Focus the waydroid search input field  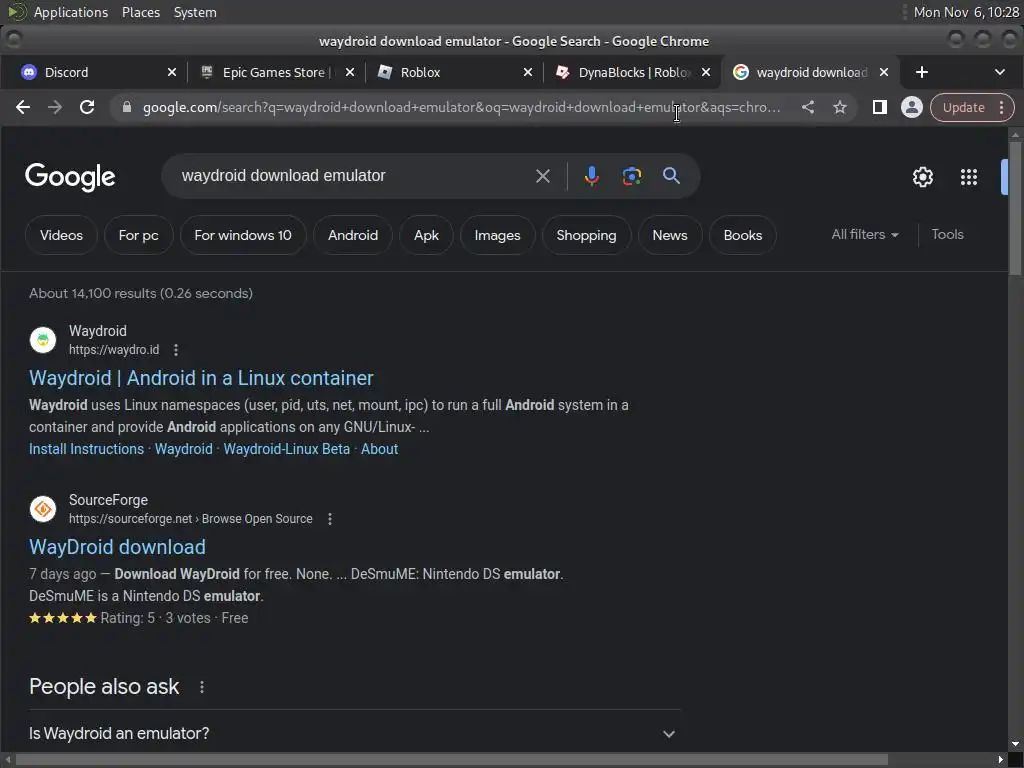pos(353,176)
